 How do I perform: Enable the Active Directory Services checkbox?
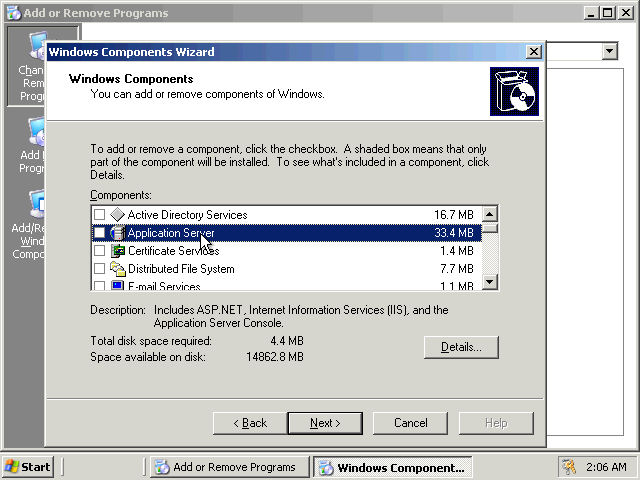99,215
